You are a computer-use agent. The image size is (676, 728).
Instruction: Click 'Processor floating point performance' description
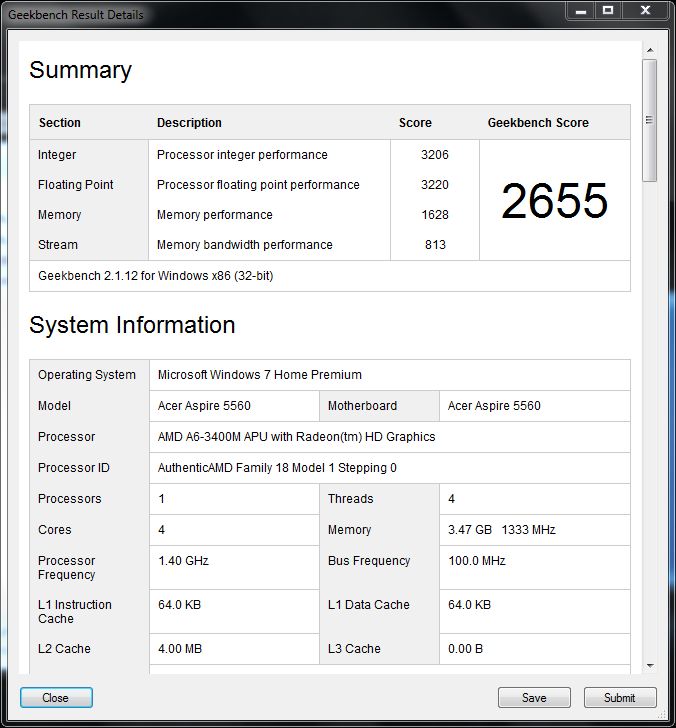[x=258, y=185]
